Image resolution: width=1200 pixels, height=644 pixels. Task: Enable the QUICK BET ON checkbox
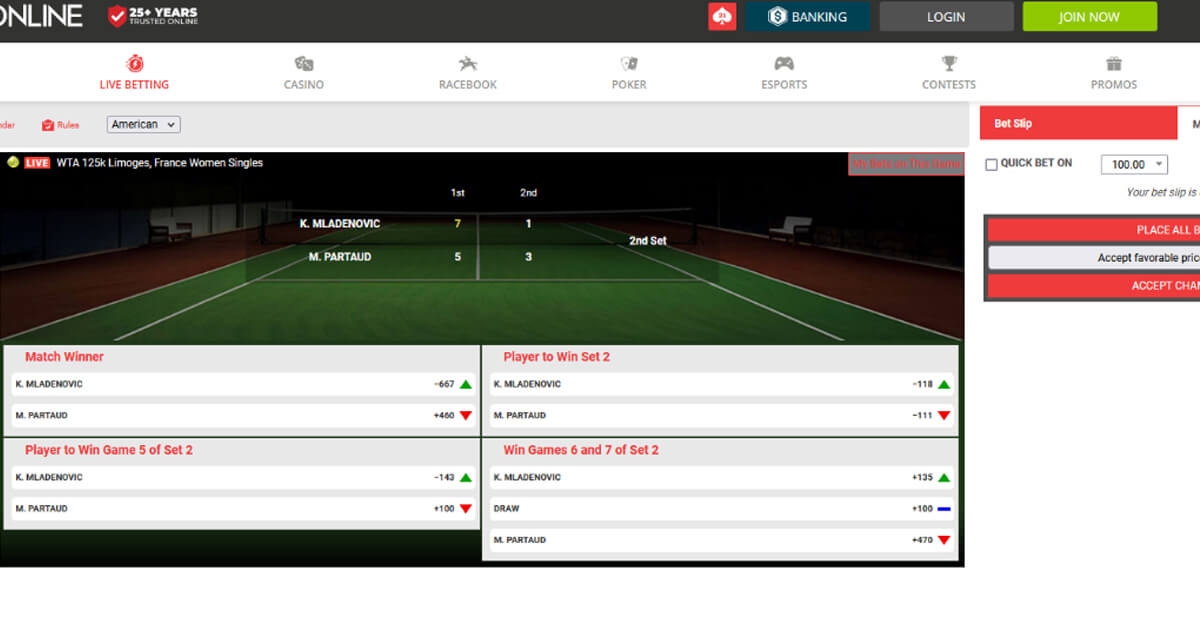point(991,163)
